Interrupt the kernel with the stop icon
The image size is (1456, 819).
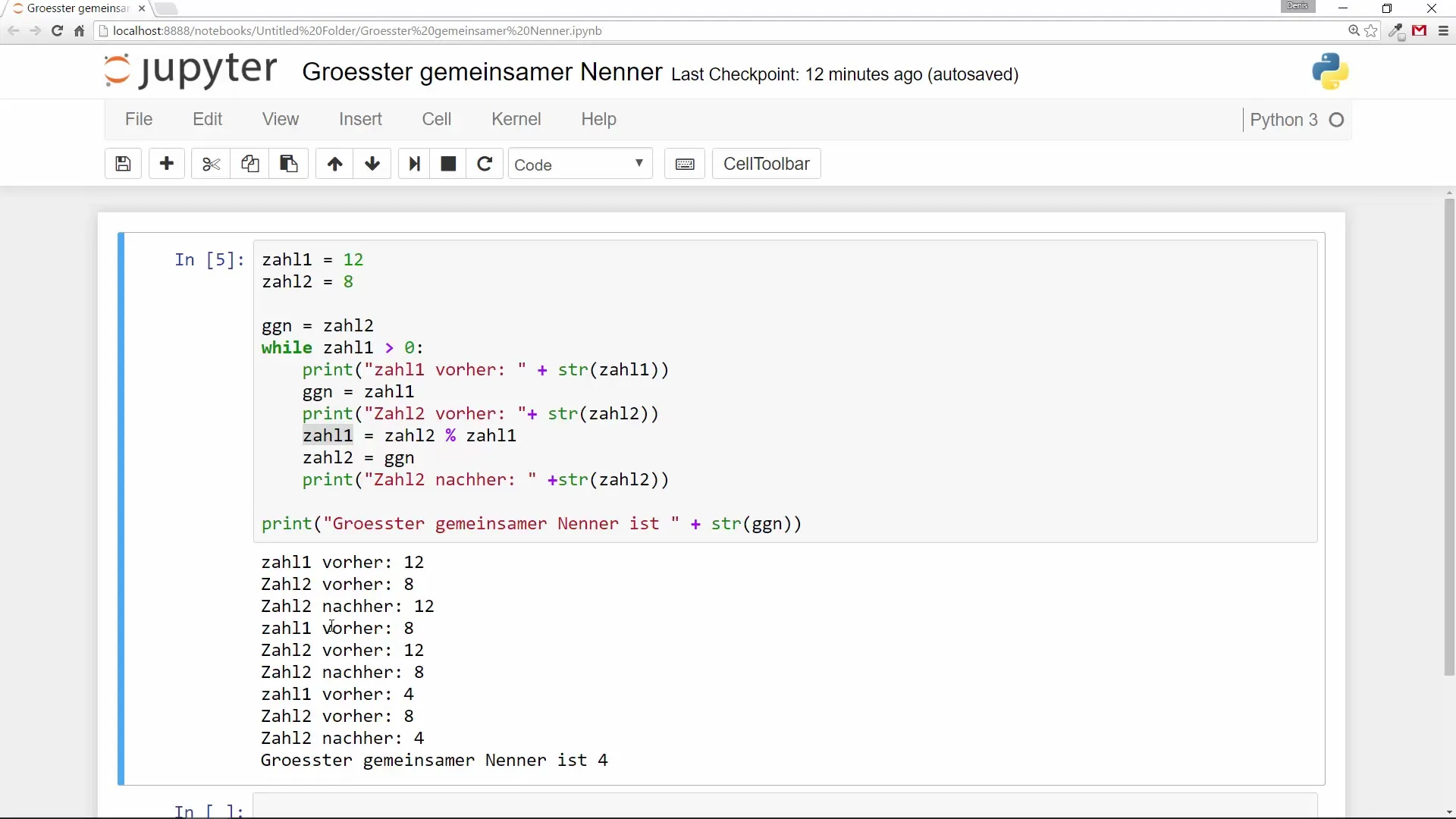click(x=448, y=164)
